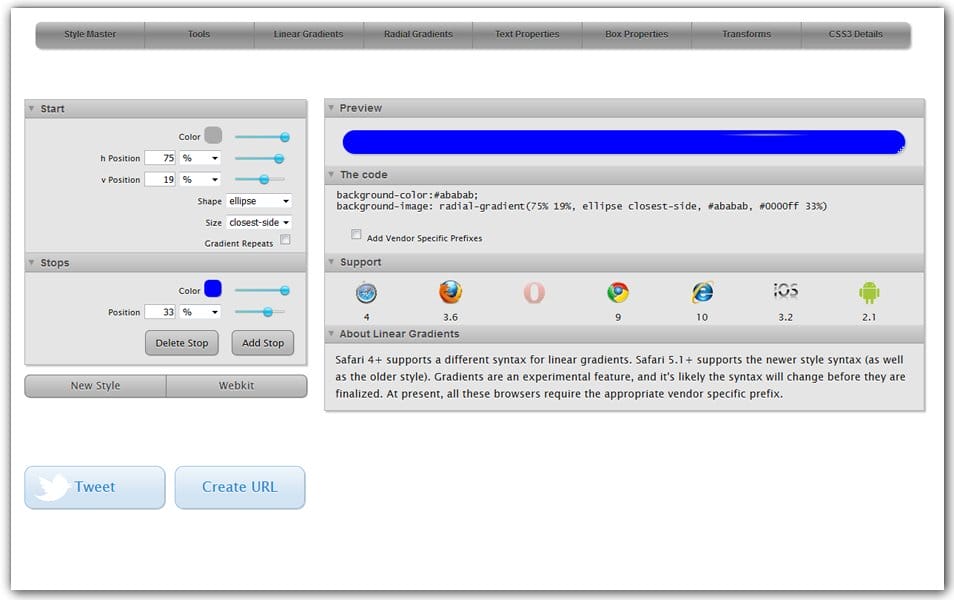Screen dimensions: 954x600
Task: Open the Size closest-side dropdown
Action: coord(259,223)
